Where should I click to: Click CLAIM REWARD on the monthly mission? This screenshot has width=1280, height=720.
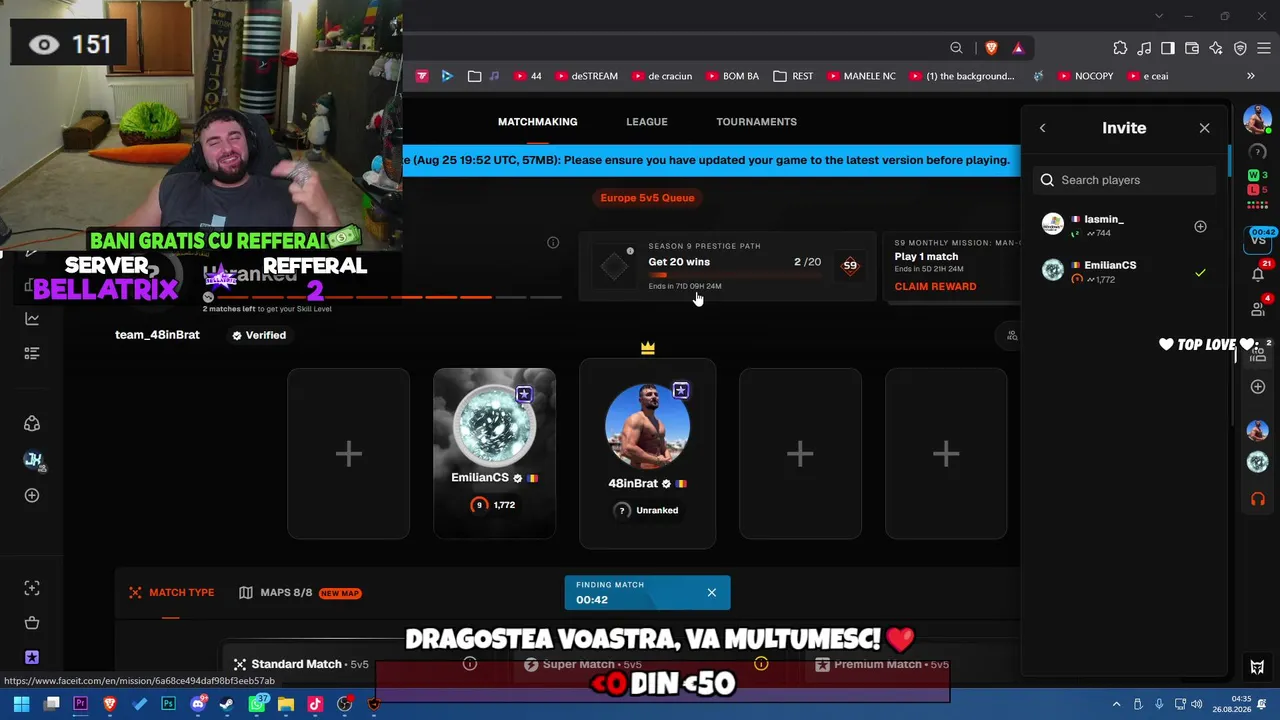[935, 286]
